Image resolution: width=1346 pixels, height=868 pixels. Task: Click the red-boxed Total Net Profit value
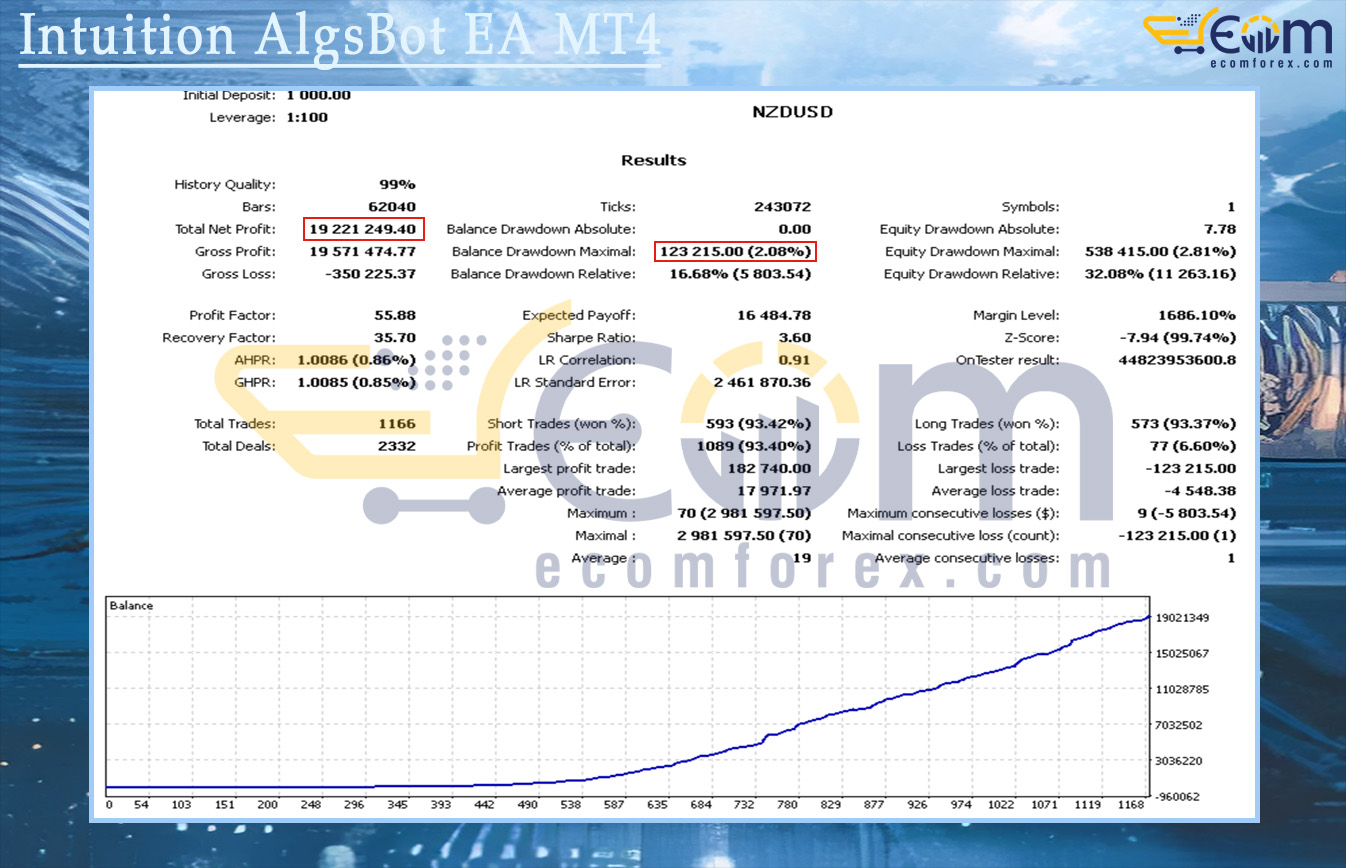363,229
